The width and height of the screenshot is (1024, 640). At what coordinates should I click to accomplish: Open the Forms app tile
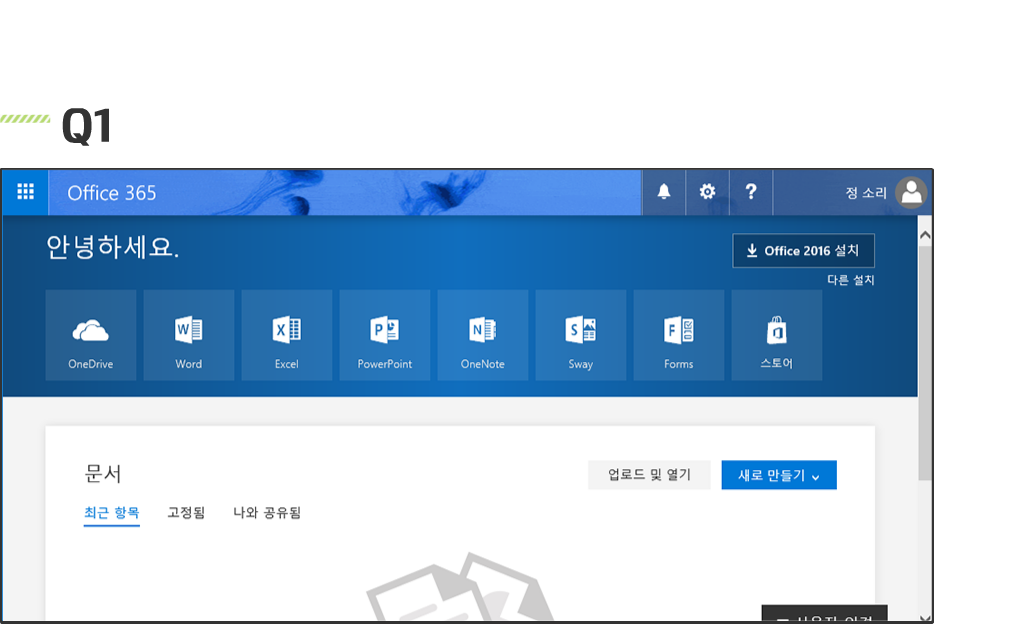(x=679, y=335)
